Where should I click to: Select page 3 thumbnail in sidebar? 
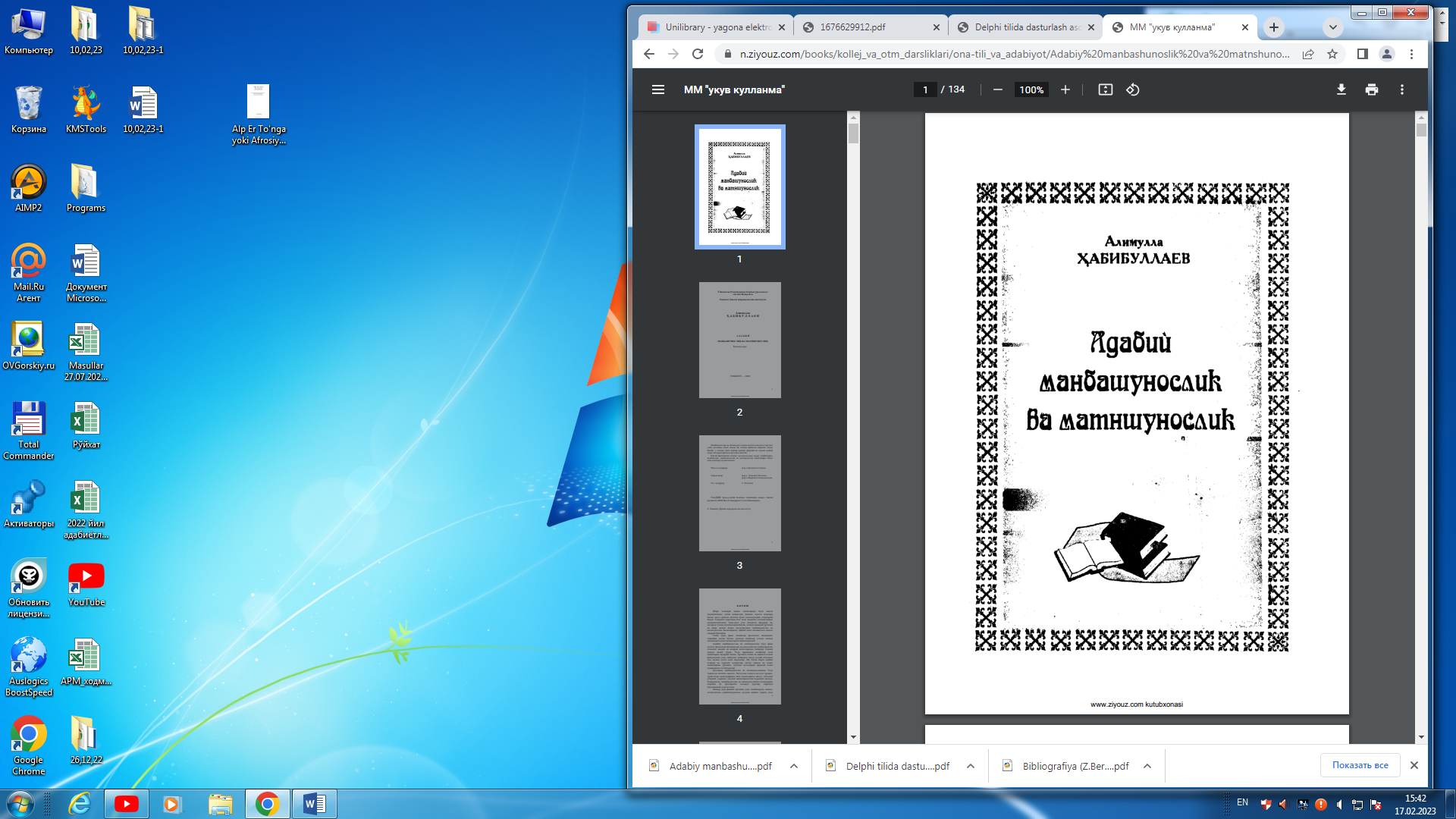[739, 493]
